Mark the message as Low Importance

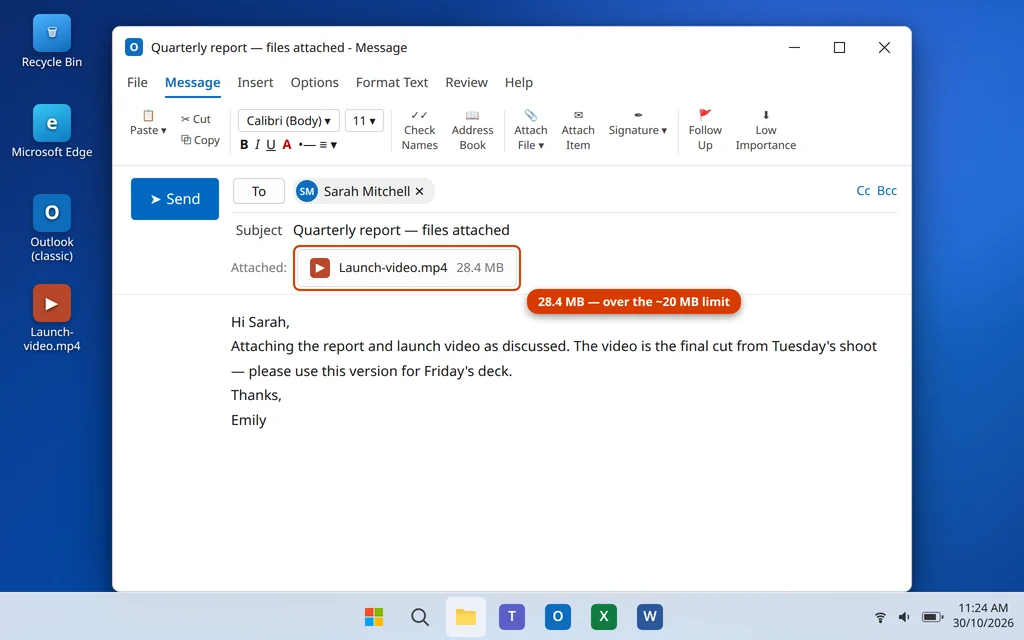[x=765, y=130]
